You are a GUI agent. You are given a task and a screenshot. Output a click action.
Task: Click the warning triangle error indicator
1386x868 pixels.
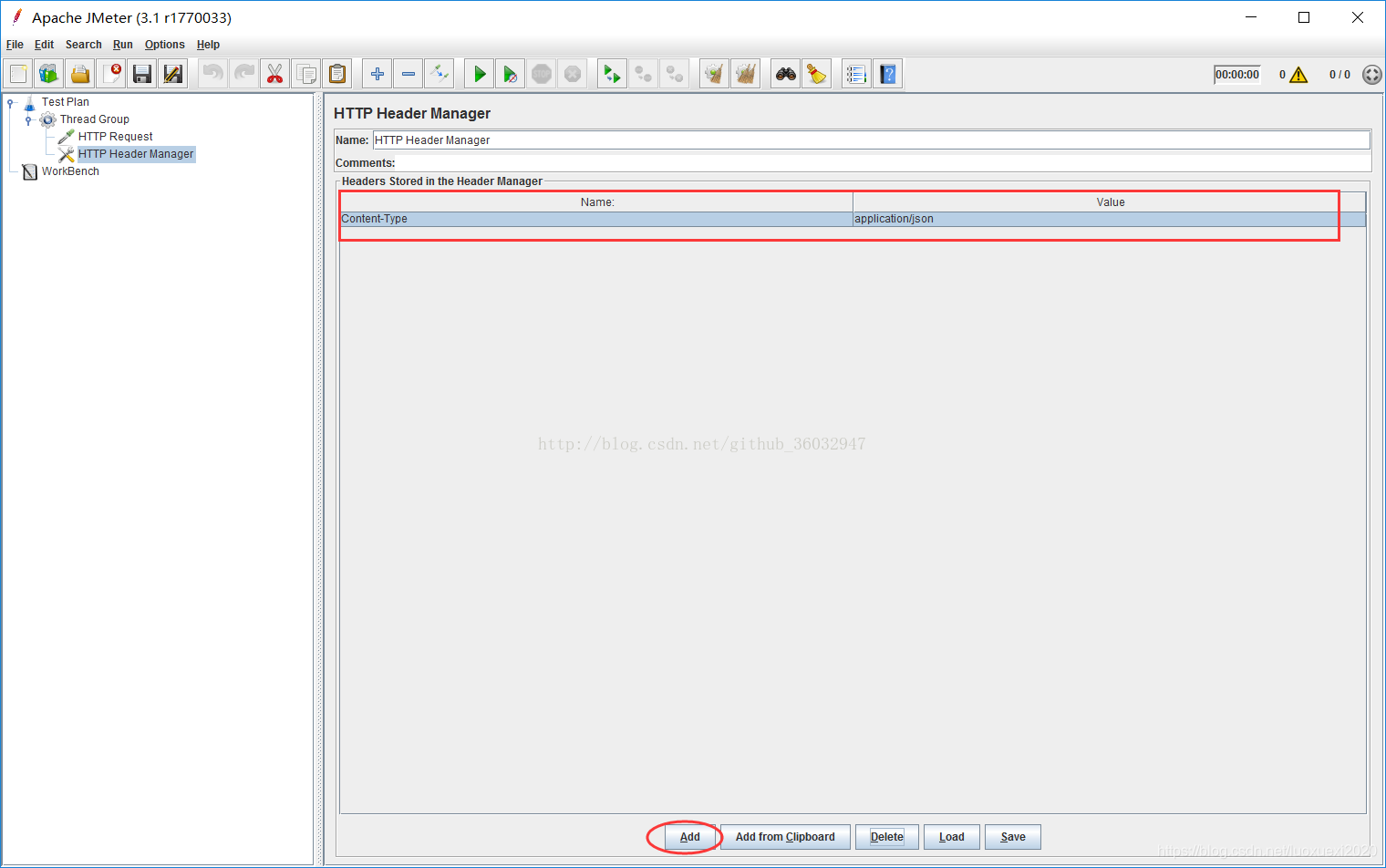coord(1298,75)
